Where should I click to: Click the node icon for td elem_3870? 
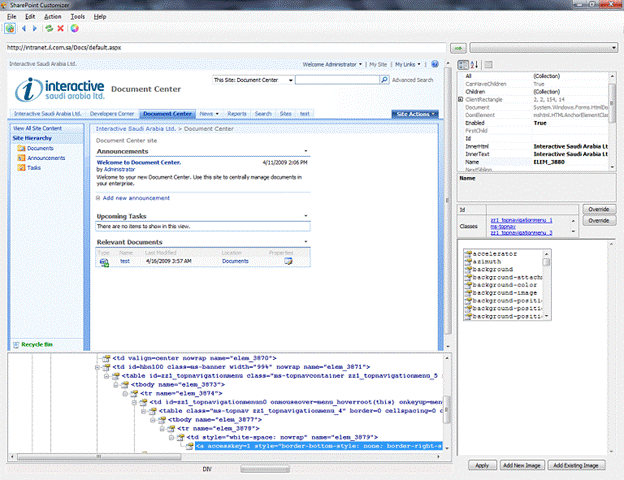pyautogui.click(x=106, y=358)
